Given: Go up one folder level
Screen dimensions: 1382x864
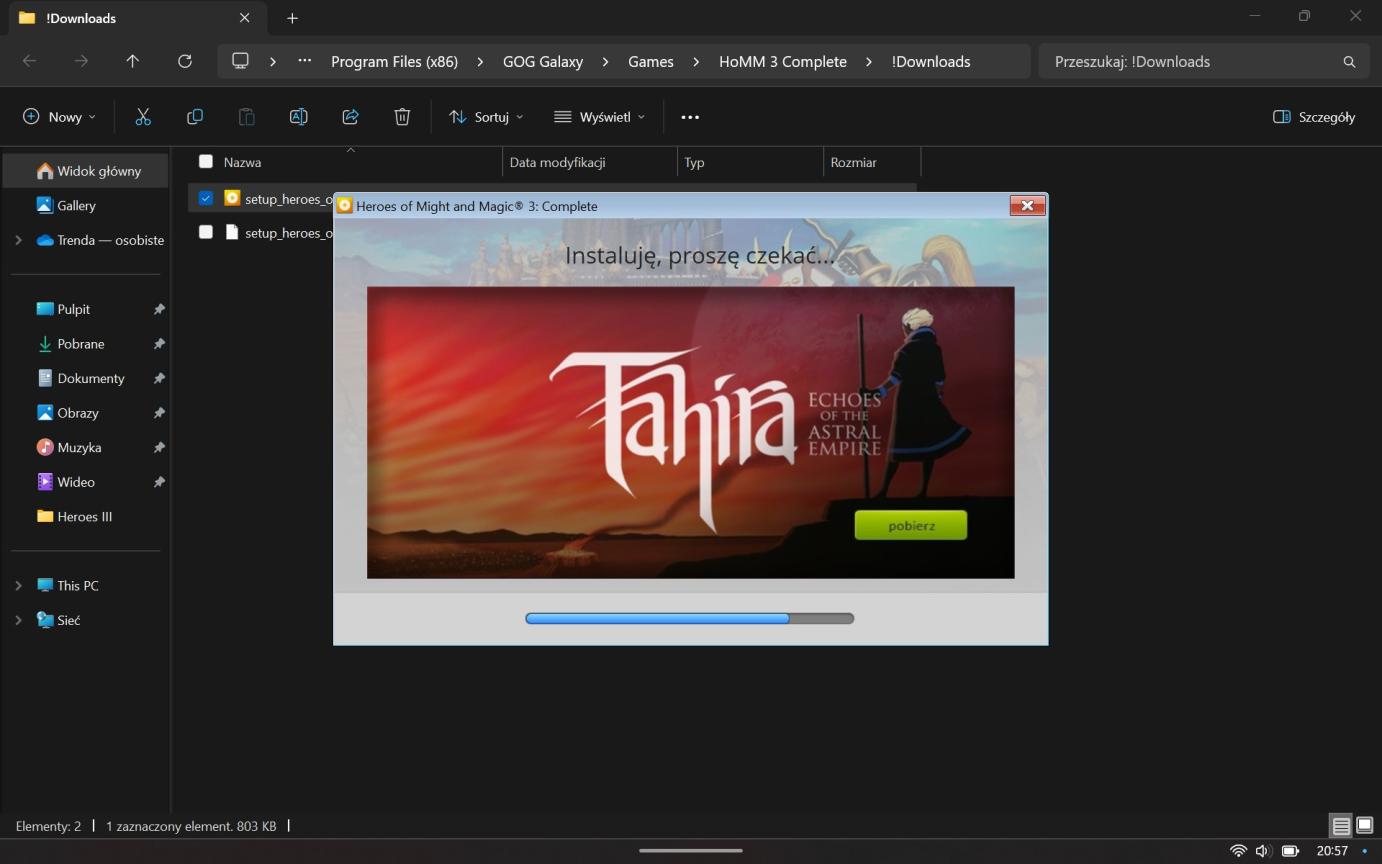Looking at the screenshot, I should [132, 61].
